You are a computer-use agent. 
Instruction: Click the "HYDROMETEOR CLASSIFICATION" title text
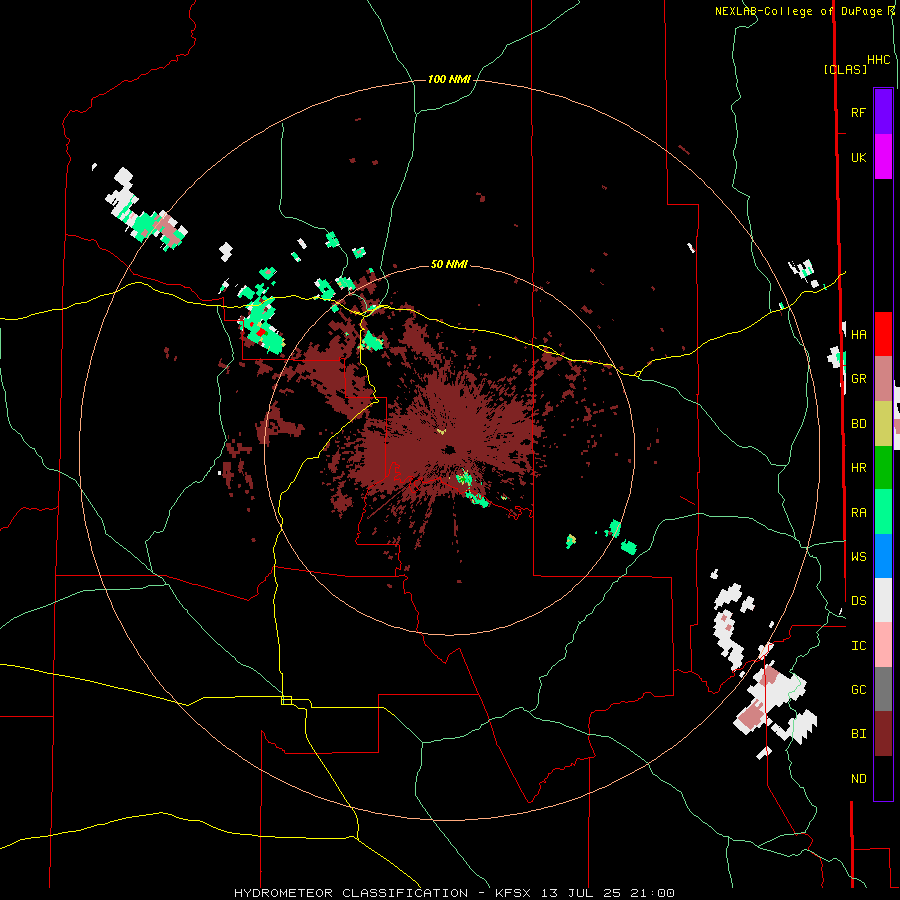click(351, 893)
